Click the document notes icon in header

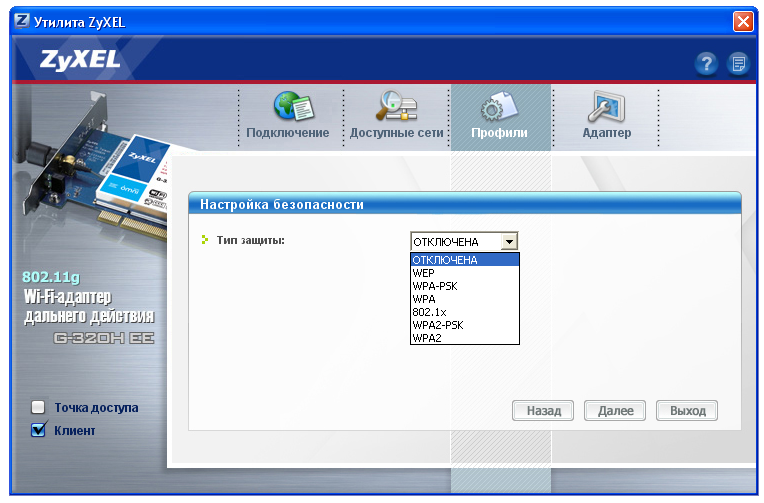tap(738, 63)
